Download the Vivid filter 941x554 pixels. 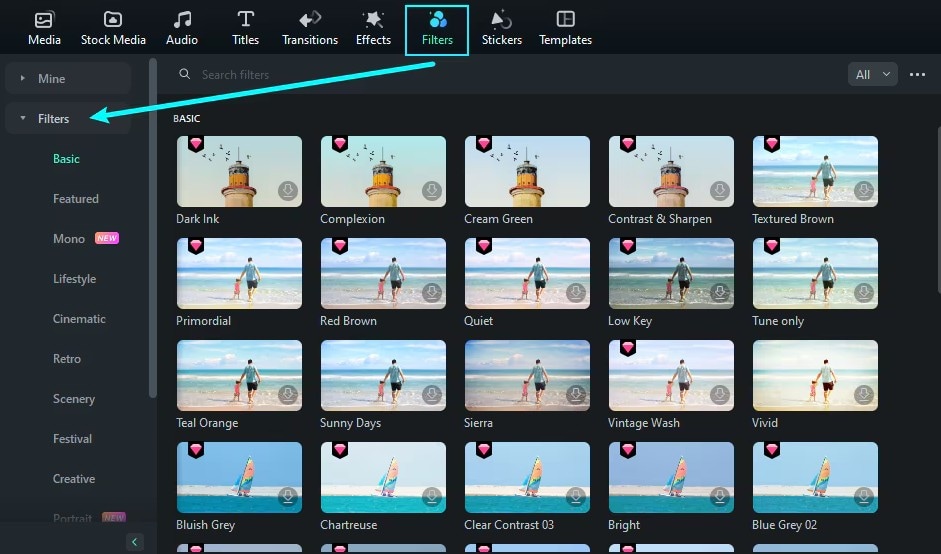864,395
